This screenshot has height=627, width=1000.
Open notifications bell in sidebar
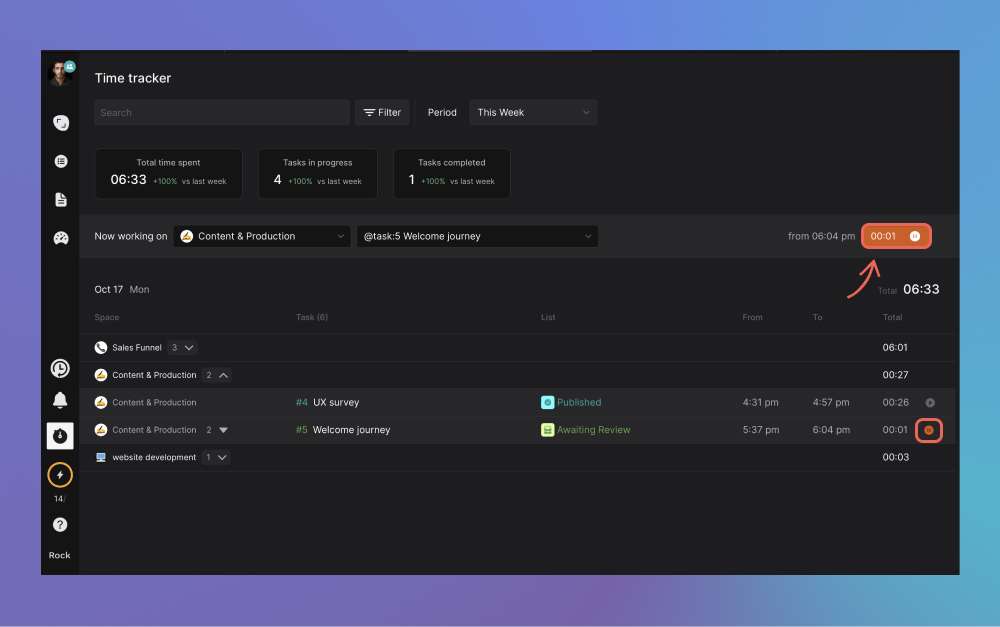point(60,401)
